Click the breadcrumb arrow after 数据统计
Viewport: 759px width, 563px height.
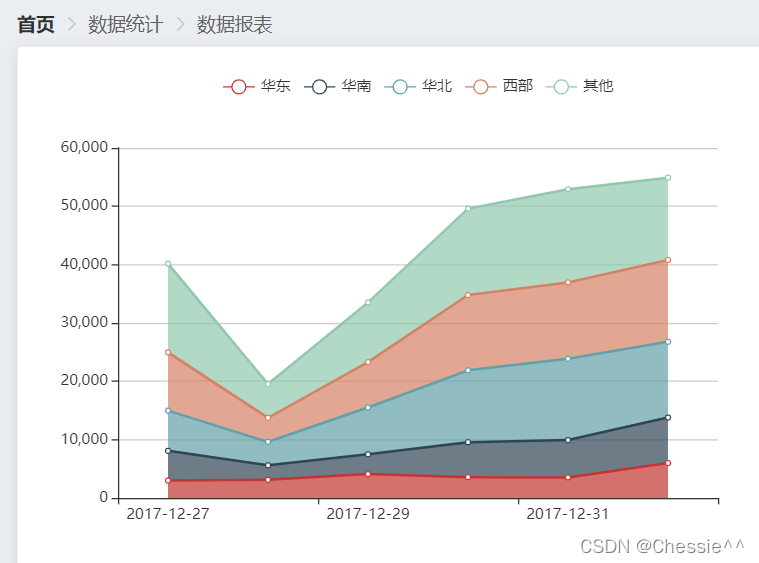tap(181, 24)
